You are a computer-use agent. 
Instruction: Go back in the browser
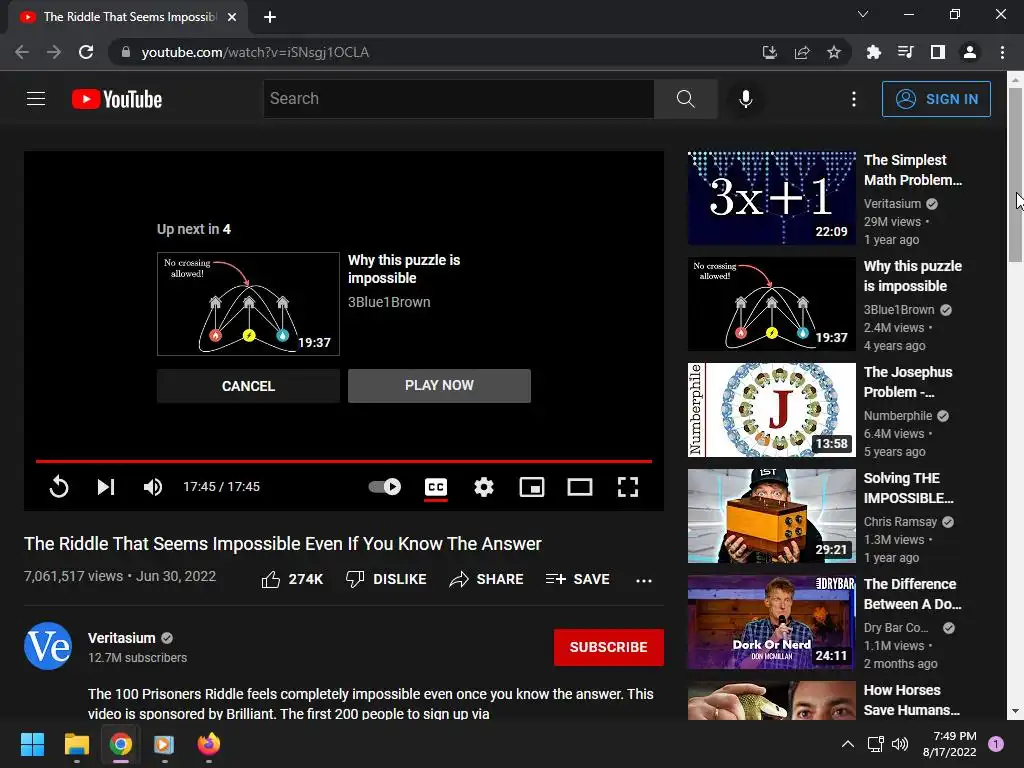[x=22, y=52]
